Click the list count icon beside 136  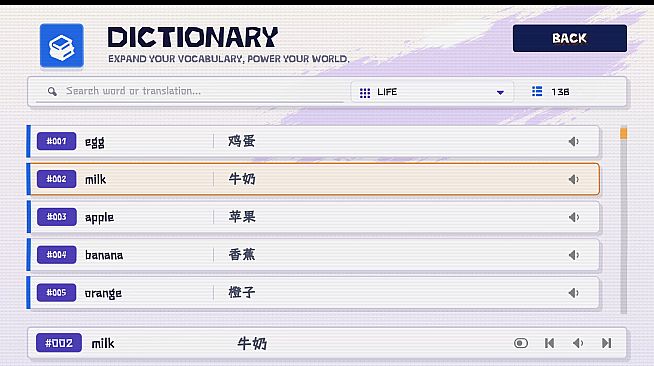point(537,91)
